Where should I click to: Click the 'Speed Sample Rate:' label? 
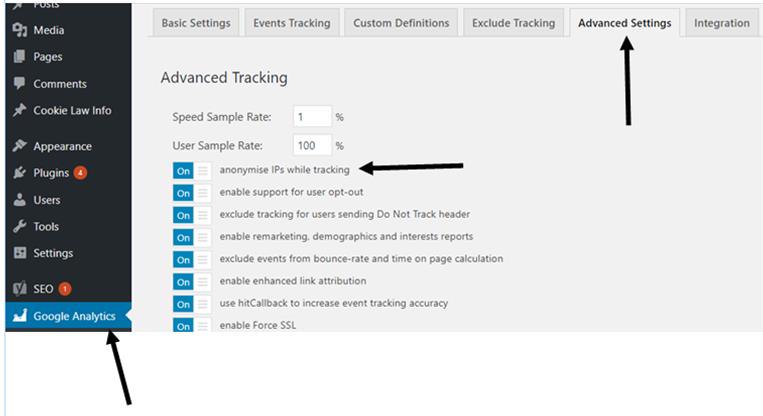coord(221,117)
